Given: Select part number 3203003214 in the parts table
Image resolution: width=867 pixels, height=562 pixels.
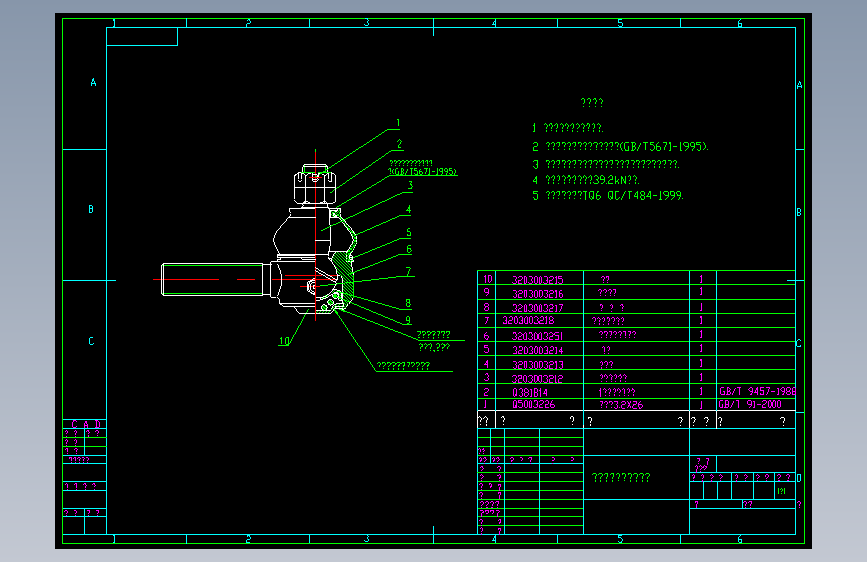Looking at the screenshot, I should 537,350.
